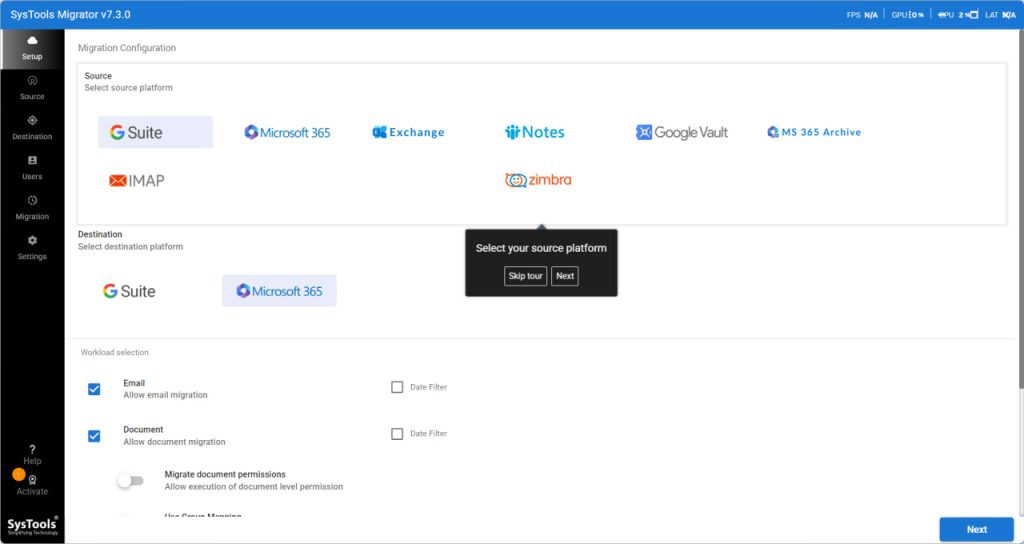This screenshot has width=1024, height=544.
Task: Open Settings in the sidebar
Action: (32, 248)
